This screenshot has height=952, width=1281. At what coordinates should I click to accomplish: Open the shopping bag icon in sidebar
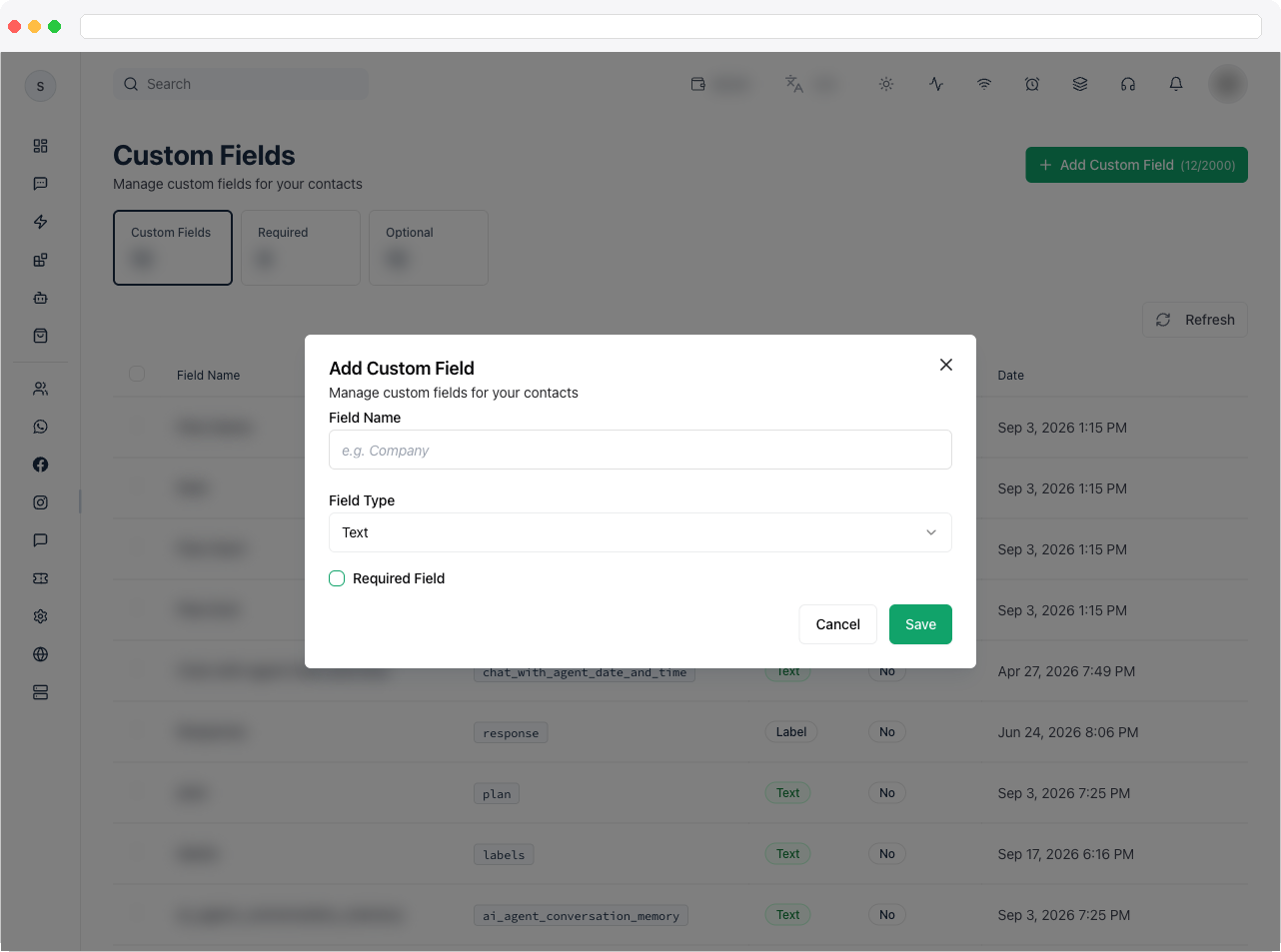(x=40, y=336)
